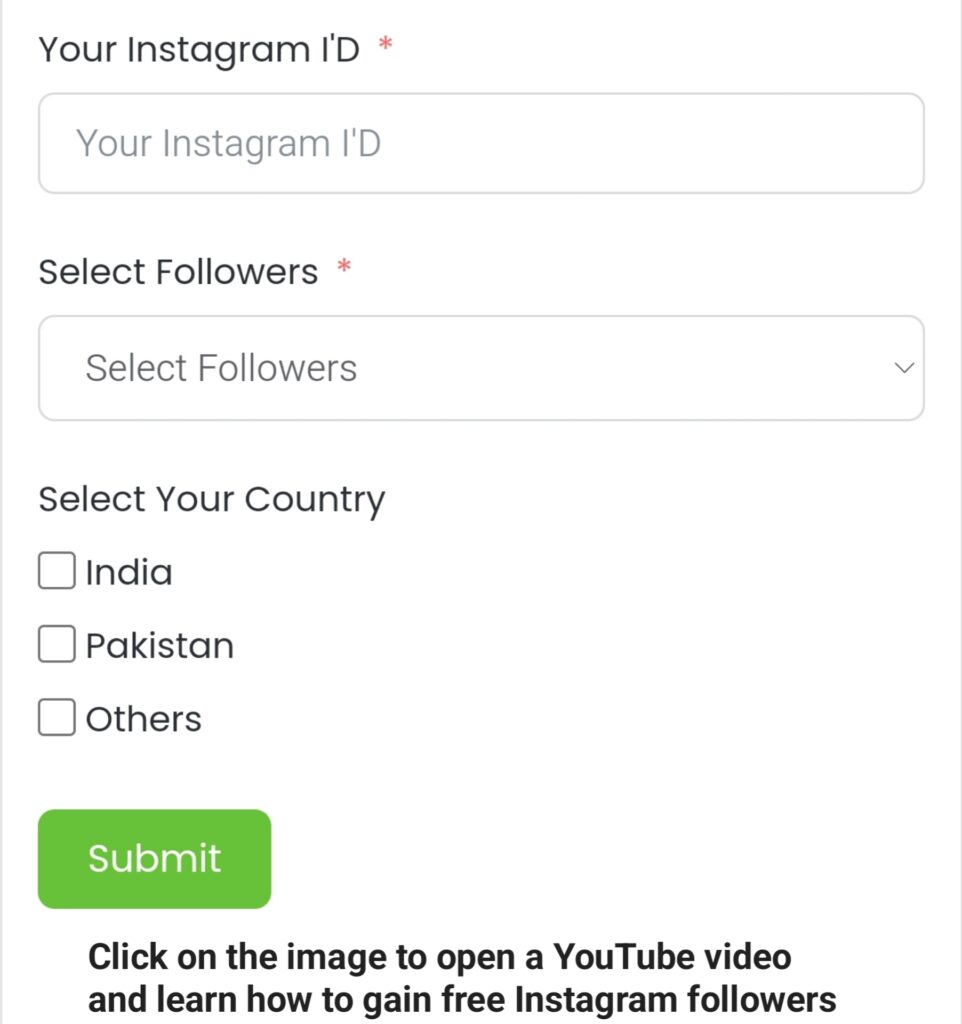962x1024 pixels.
Task: Click the bold 'open a YouTube video' line
Action: click(x=440, y=956)
